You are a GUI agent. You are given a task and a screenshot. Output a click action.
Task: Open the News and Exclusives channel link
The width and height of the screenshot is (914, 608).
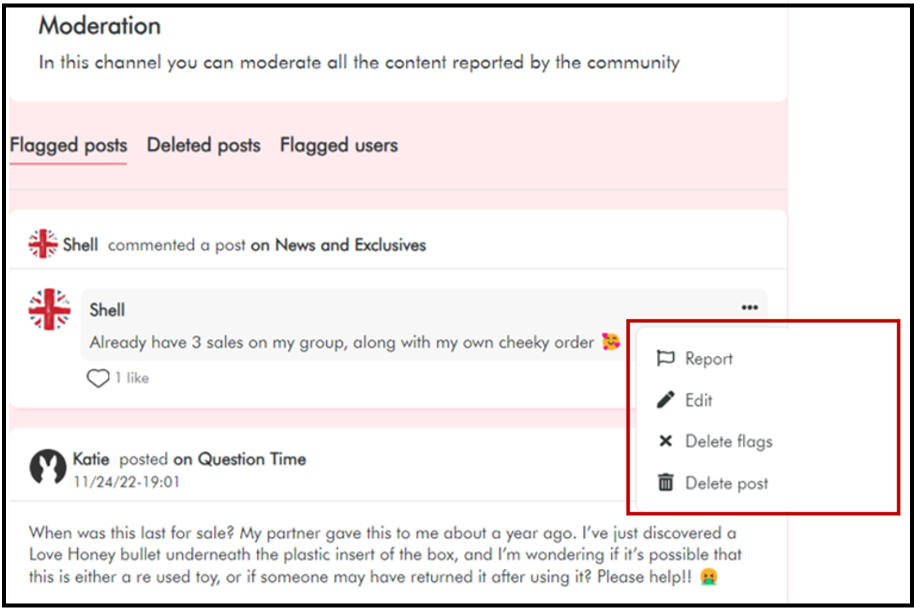(350, 244)
